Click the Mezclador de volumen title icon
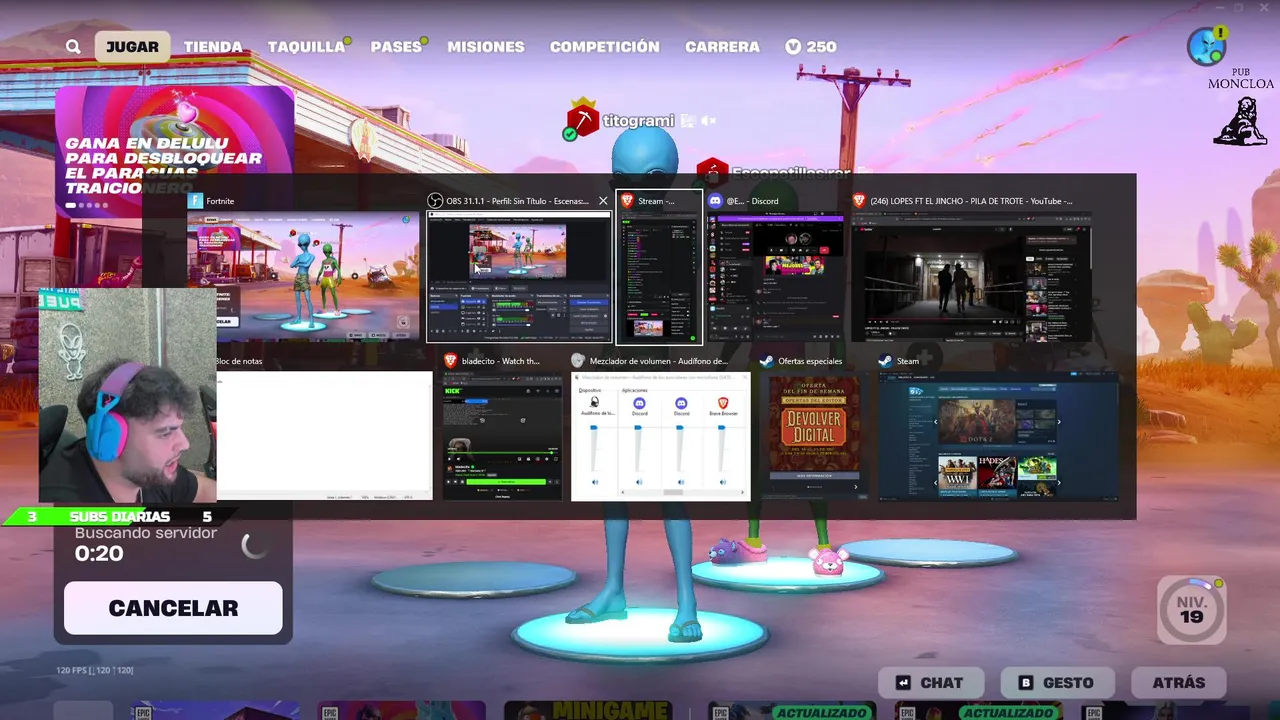1280x720 pixels. (x=578, y=361)
